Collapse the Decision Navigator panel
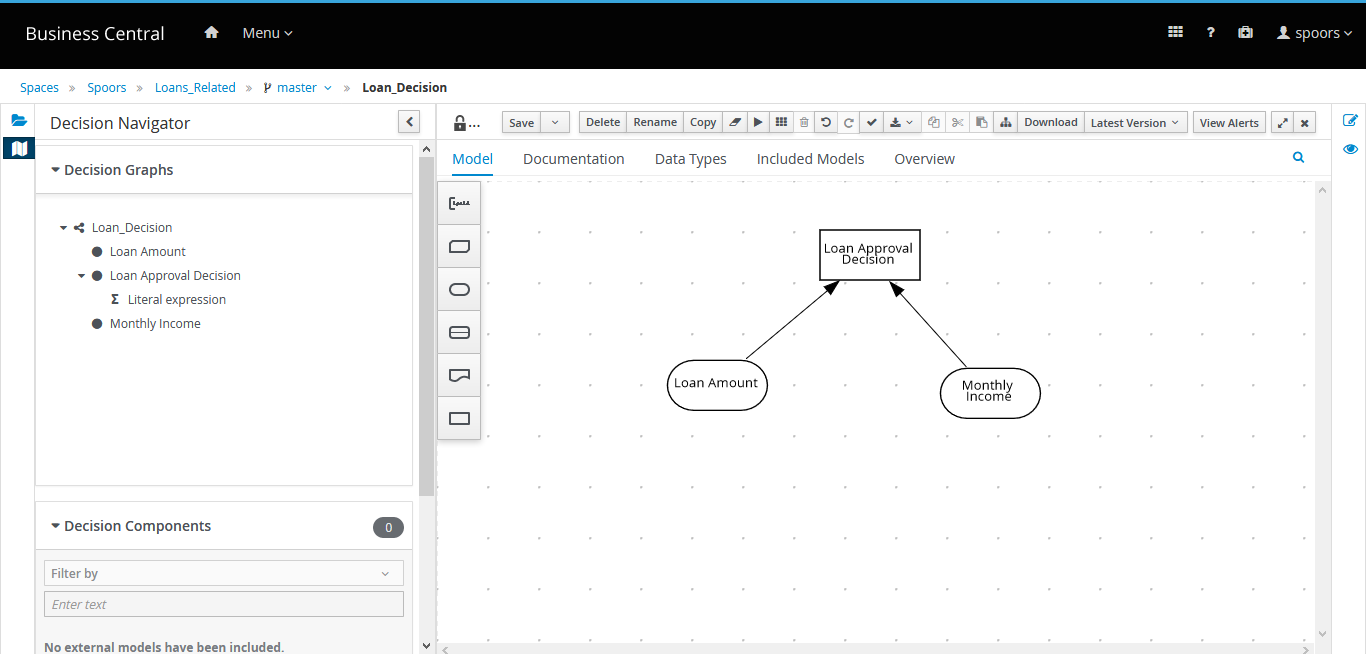 pyautogui.click(x=409, y=122)
